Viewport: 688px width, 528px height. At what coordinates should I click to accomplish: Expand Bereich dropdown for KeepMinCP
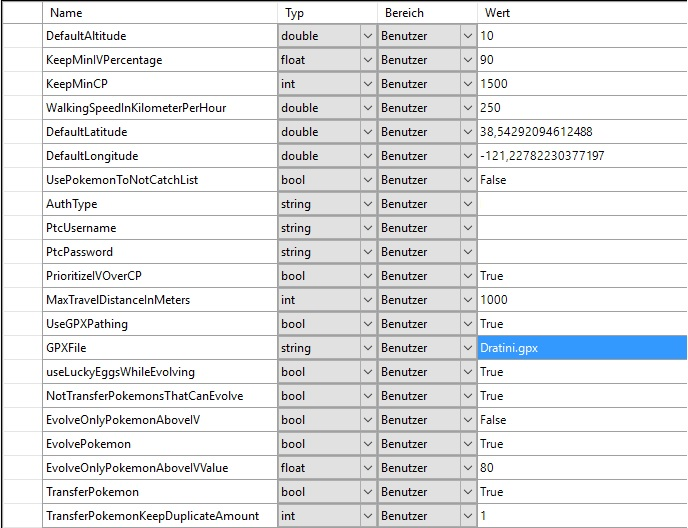pos(467,84)
